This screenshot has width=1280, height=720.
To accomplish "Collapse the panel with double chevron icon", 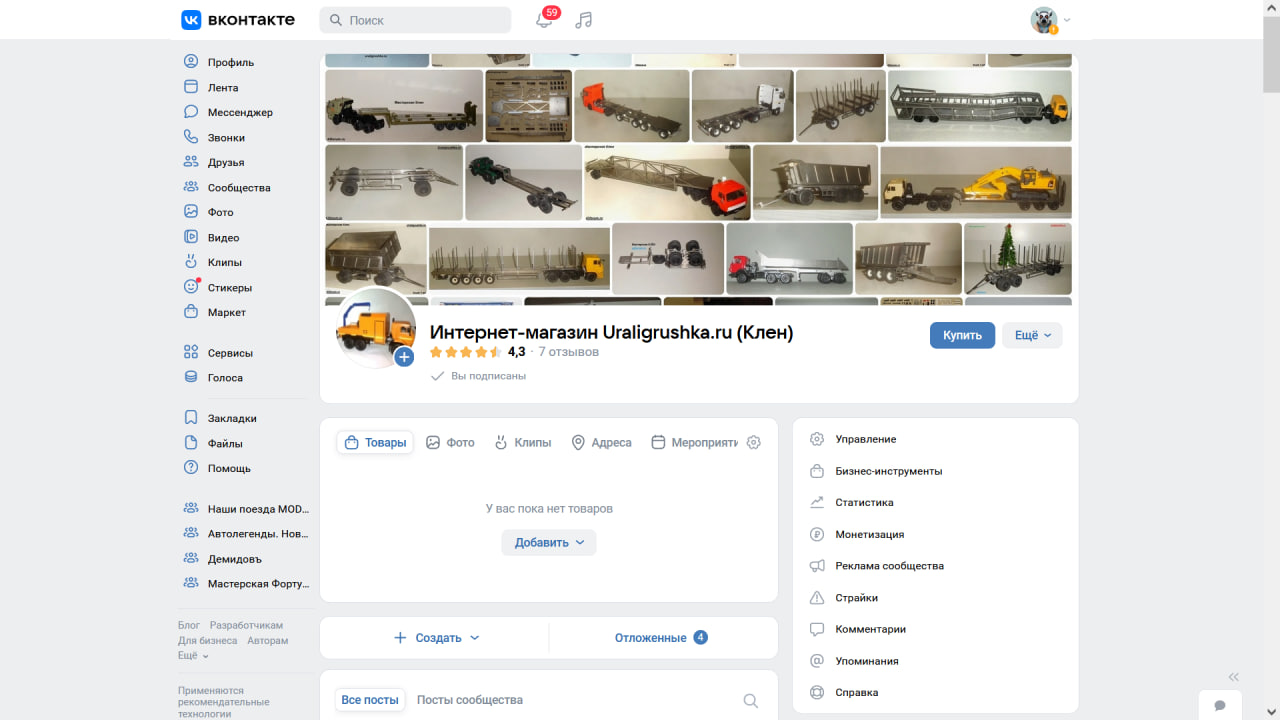I will click(x=1233, y=677).
